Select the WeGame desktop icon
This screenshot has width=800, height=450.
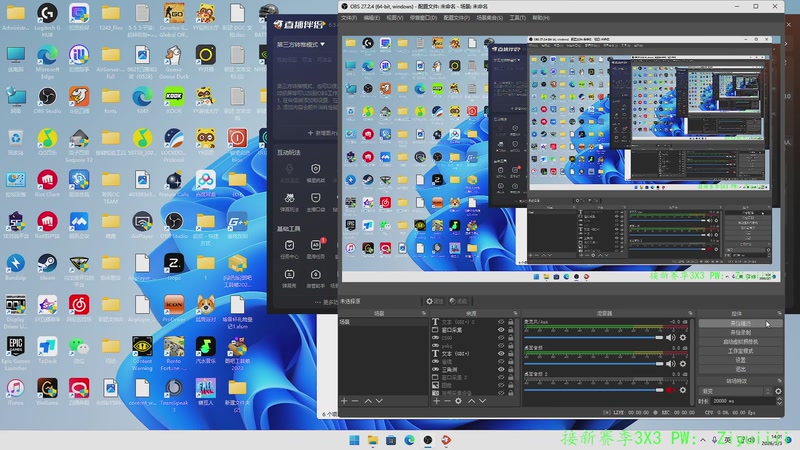(x=47, y=392)
